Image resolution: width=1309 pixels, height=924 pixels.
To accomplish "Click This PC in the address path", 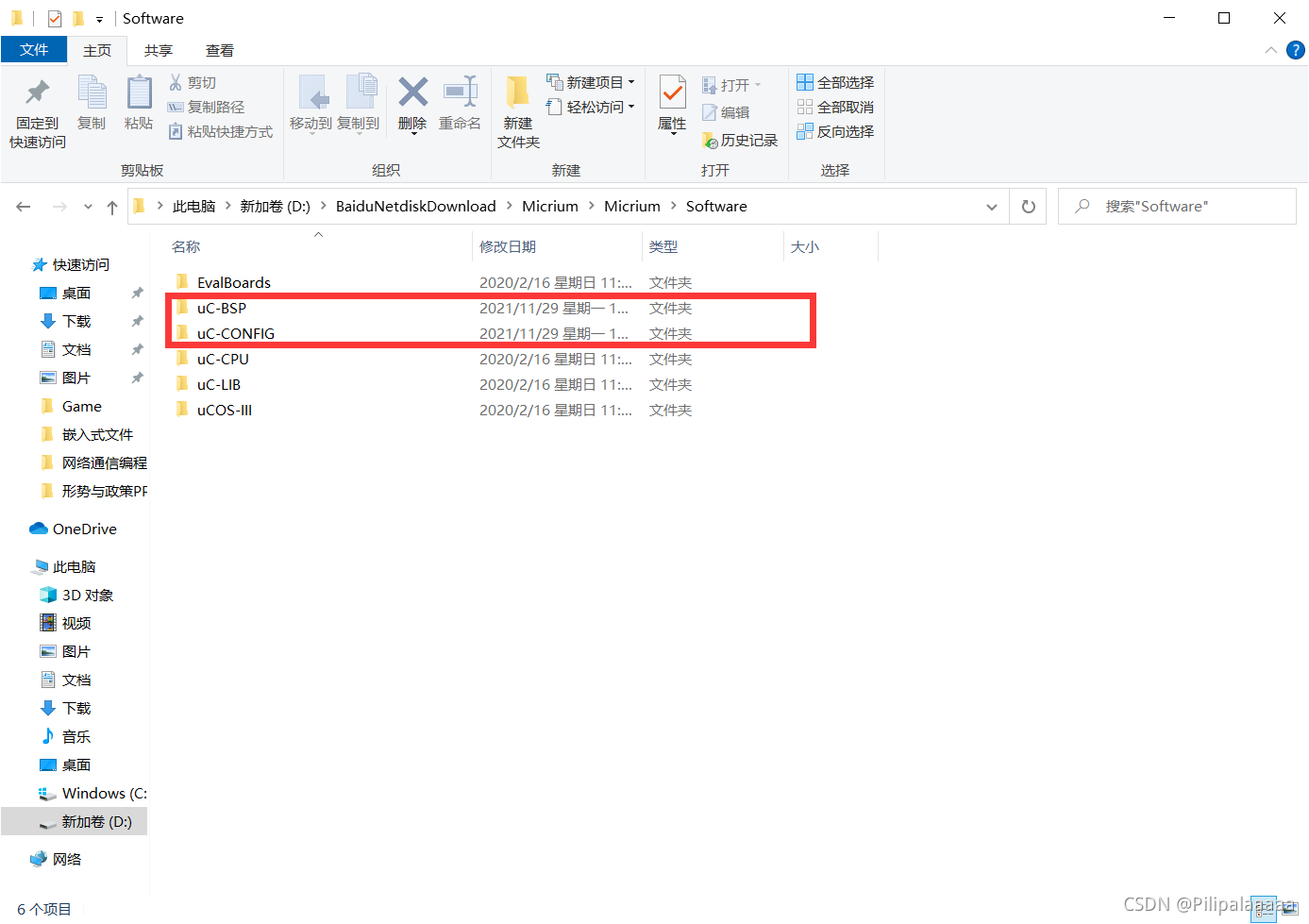I will click(194, 206).
